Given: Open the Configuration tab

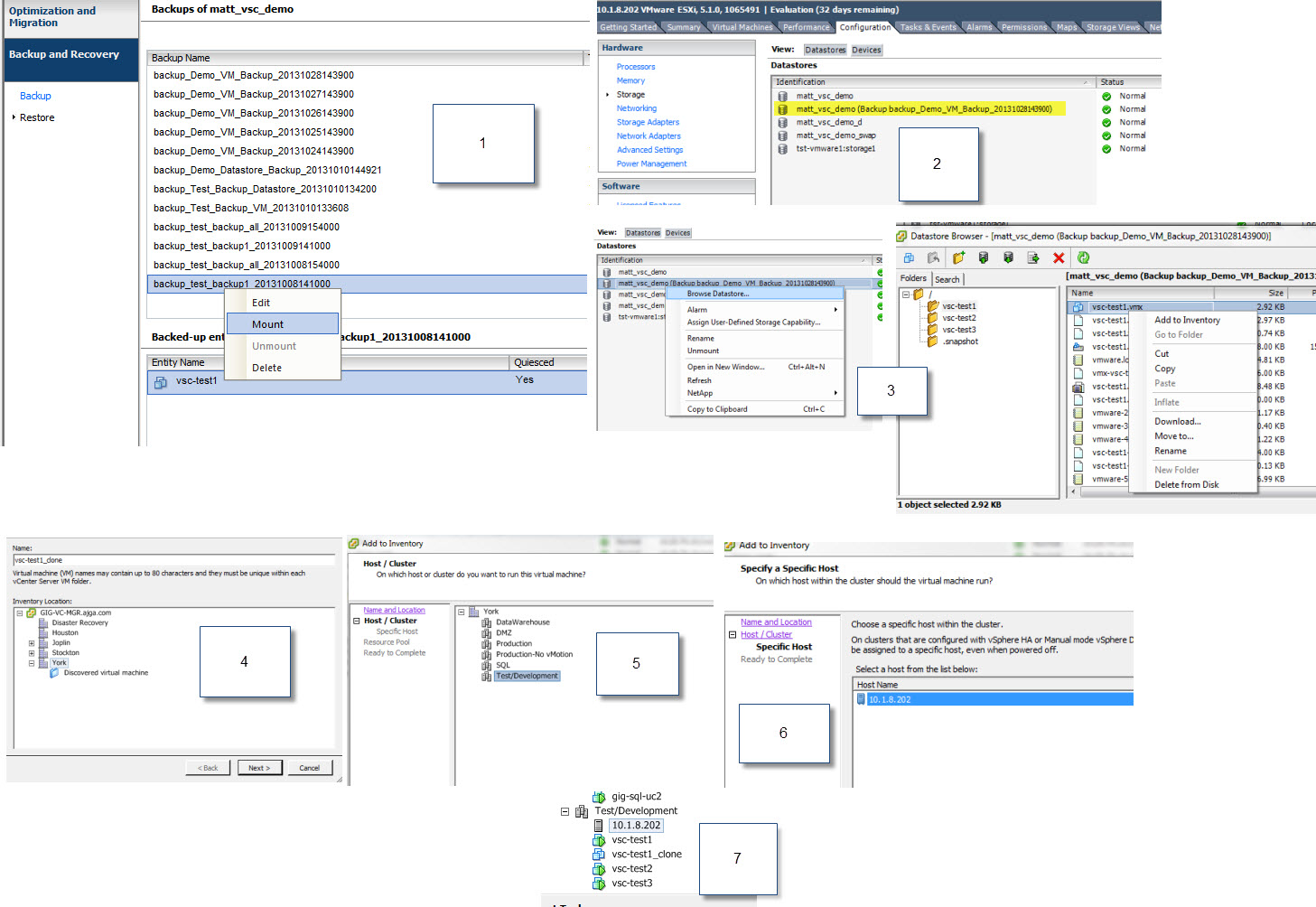Looking at the screenshot, I should [864, 27].
